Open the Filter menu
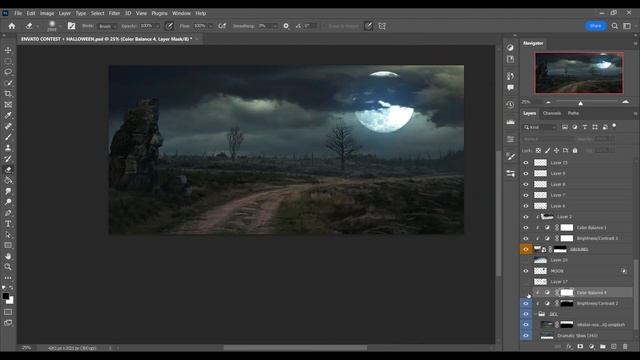 coord(114,13)
